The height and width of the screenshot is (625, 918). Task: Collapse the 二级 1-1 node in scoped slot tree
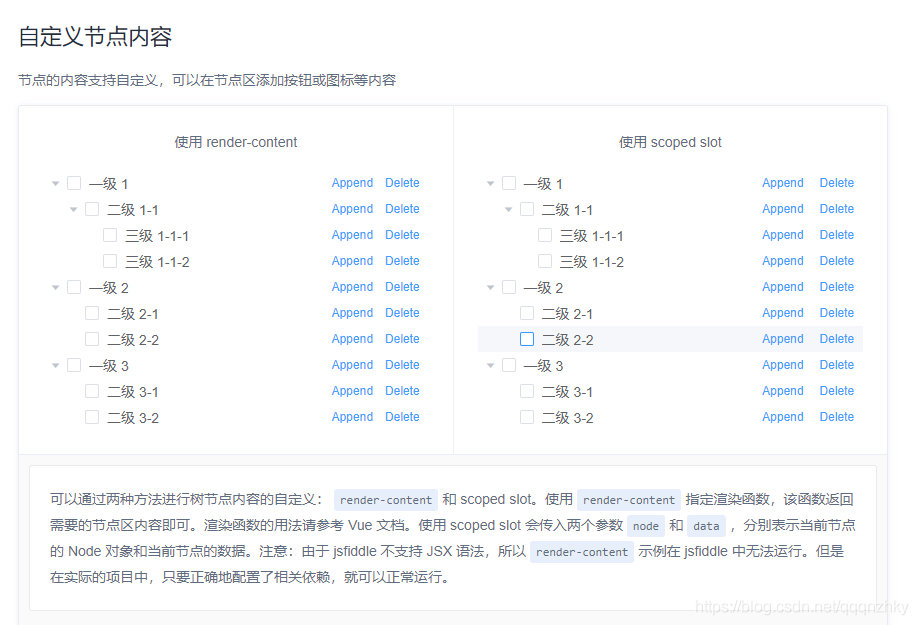[509, 209]
